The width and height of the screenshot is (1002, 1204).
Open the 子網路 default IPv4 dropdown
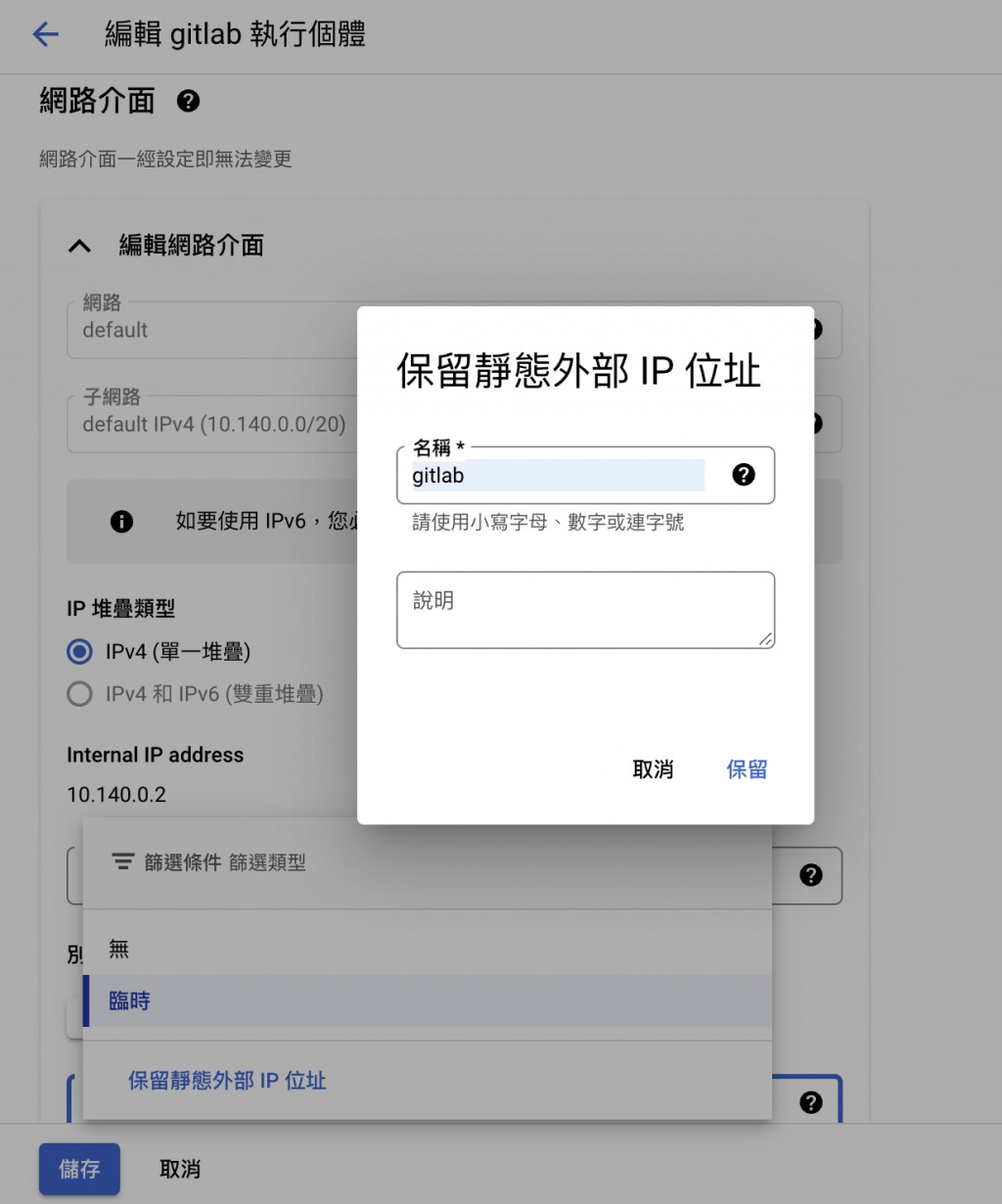pos(212,424)
